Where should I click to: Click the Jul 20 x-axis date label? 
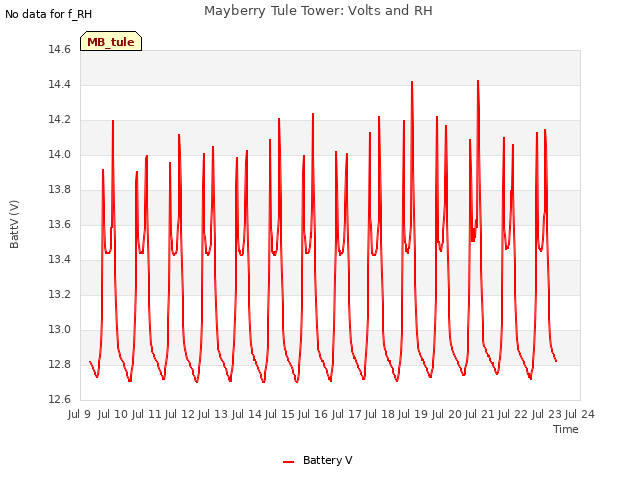(446, 414)
